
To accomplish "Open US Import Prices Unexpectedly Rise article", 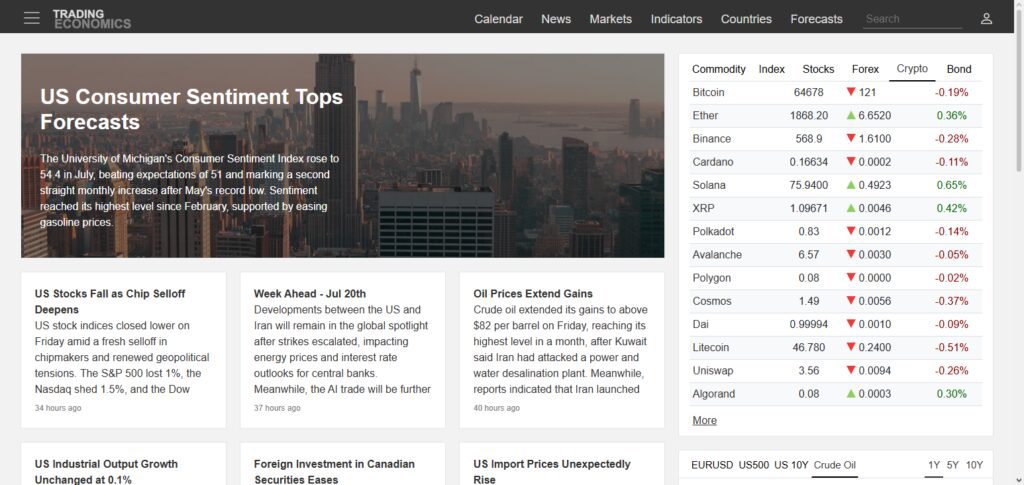I will coord(552,471).
